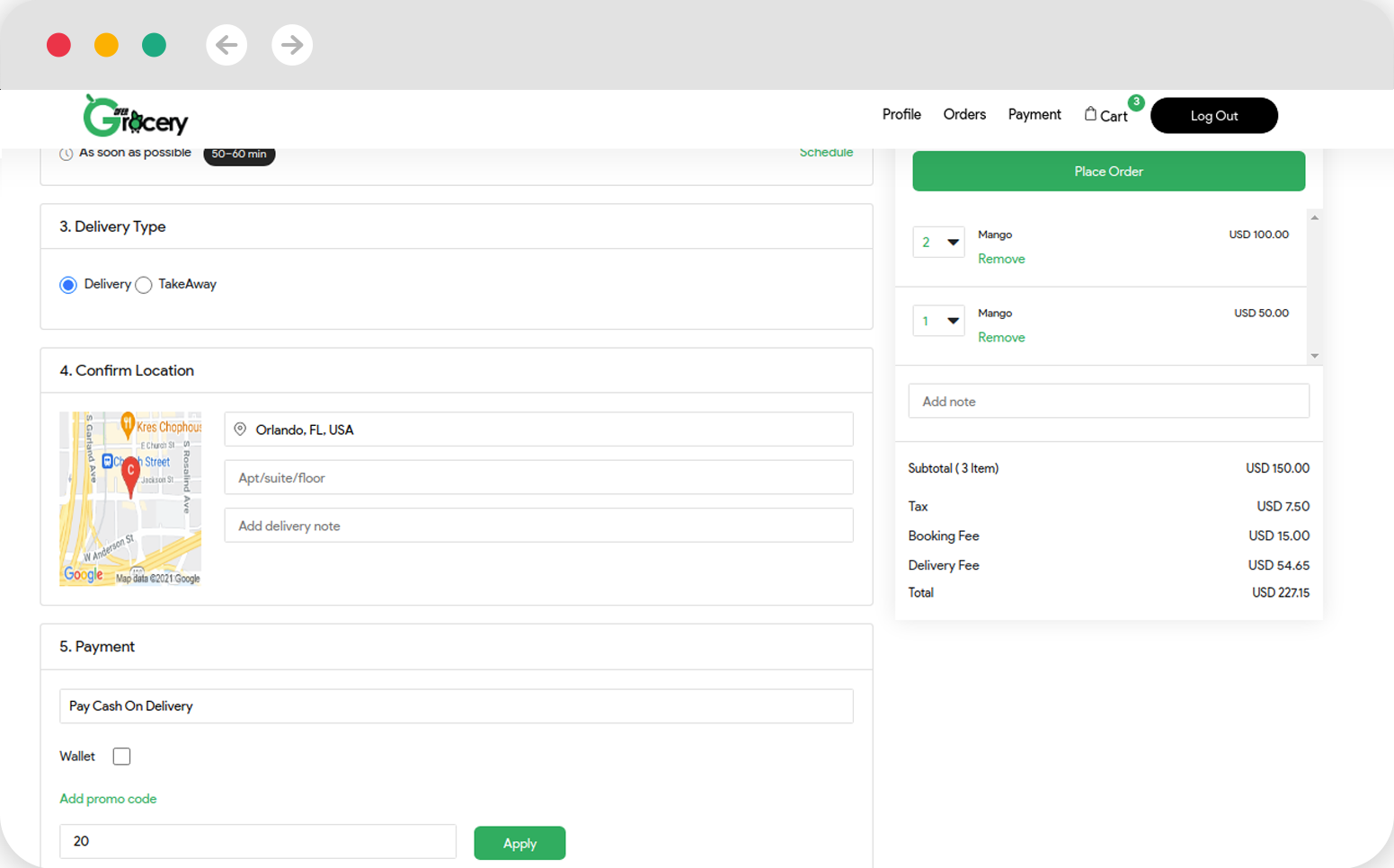Click the yellow window control dot
This screenshot has width=1394, height=868.
click(x=106, y=45)
